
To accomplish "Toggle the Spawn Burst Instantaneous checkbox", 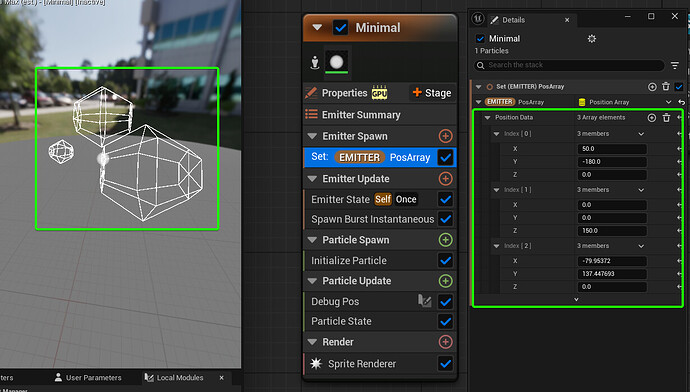I will pyautogui.click(x=445, y=219).
